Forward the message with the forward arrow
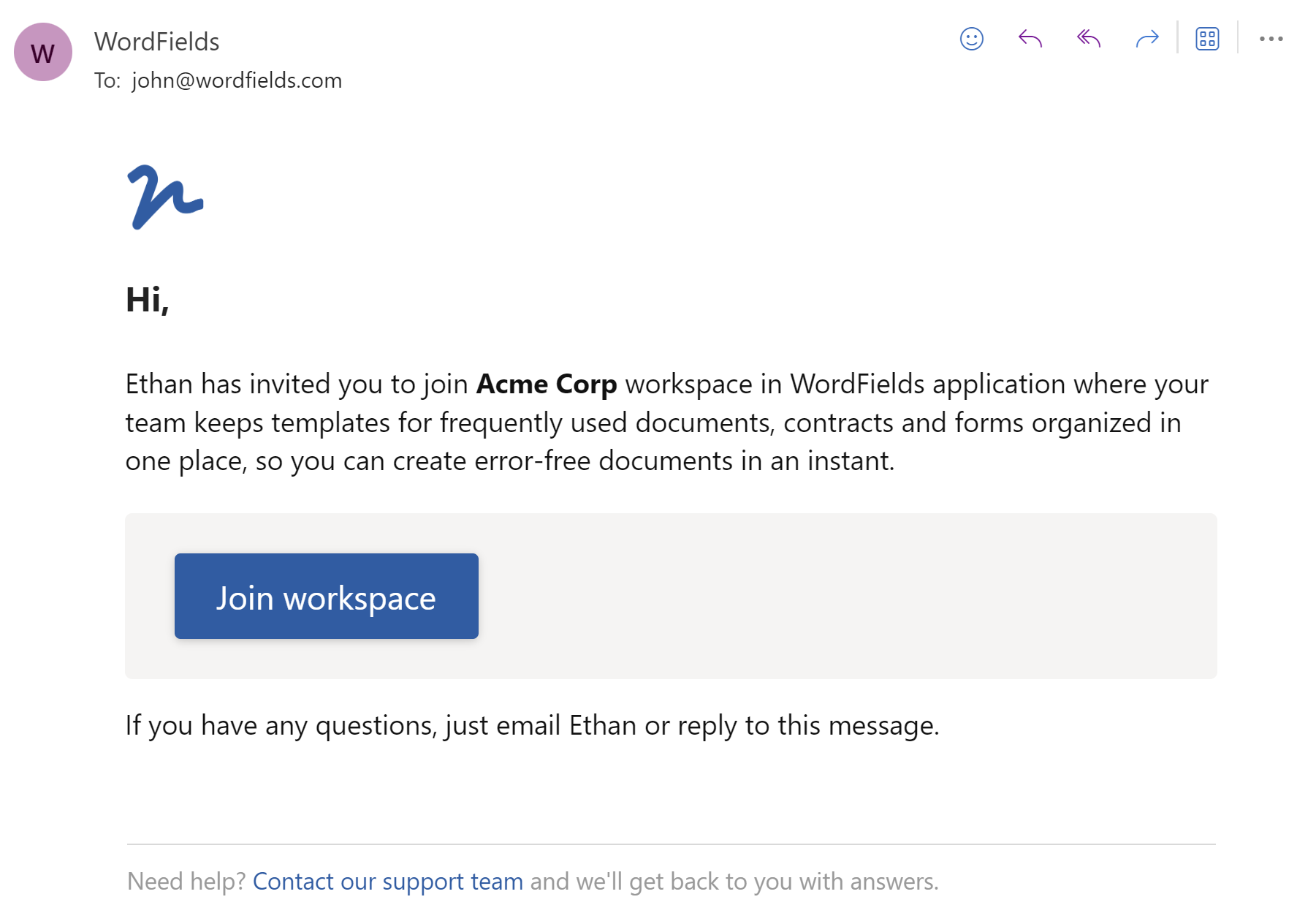1316x924 pixels. [x=1147, y=39]
